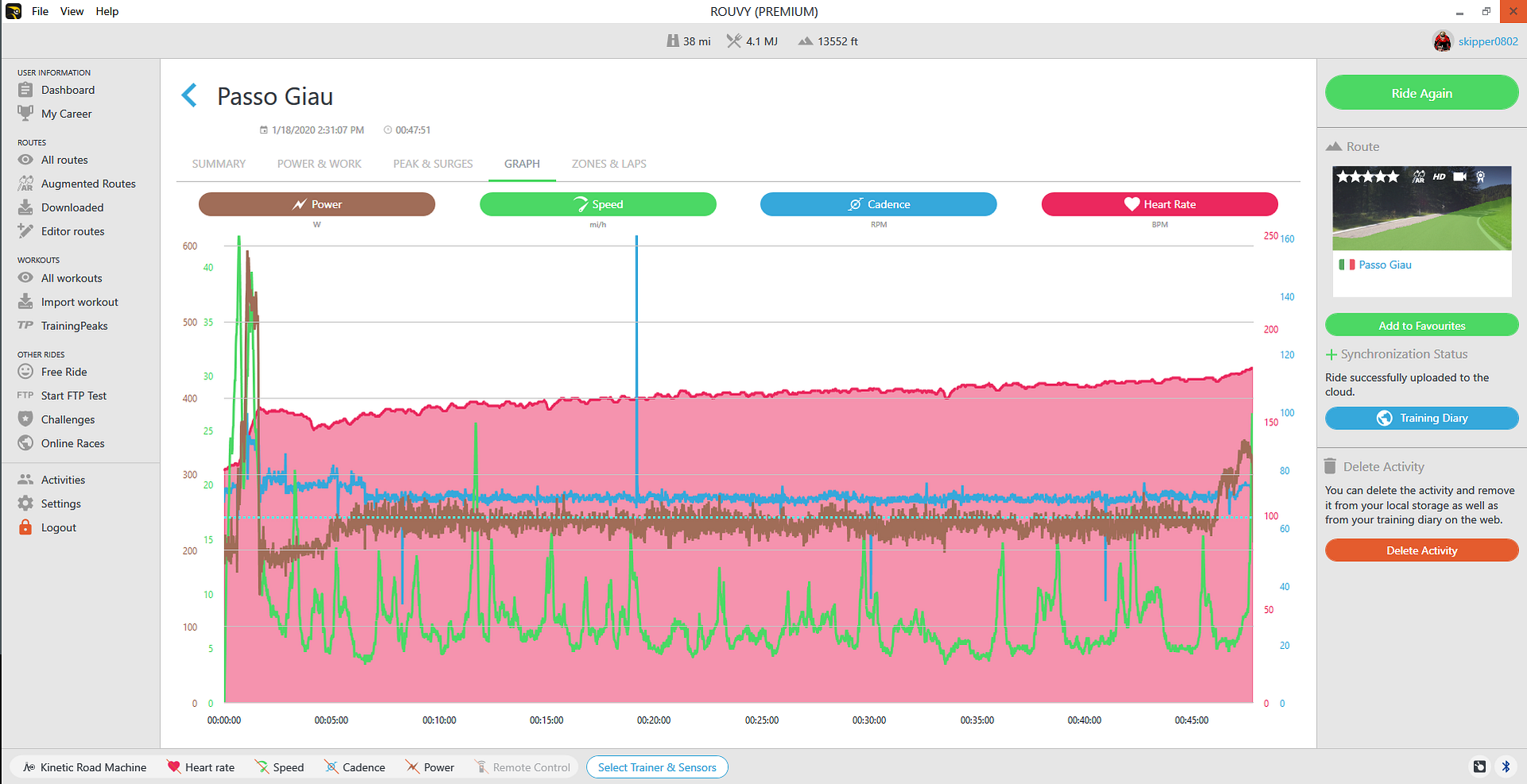This screenshot has width=1527, height=784.
Task: Click the All routes eye icon
Action: [25, 160]
